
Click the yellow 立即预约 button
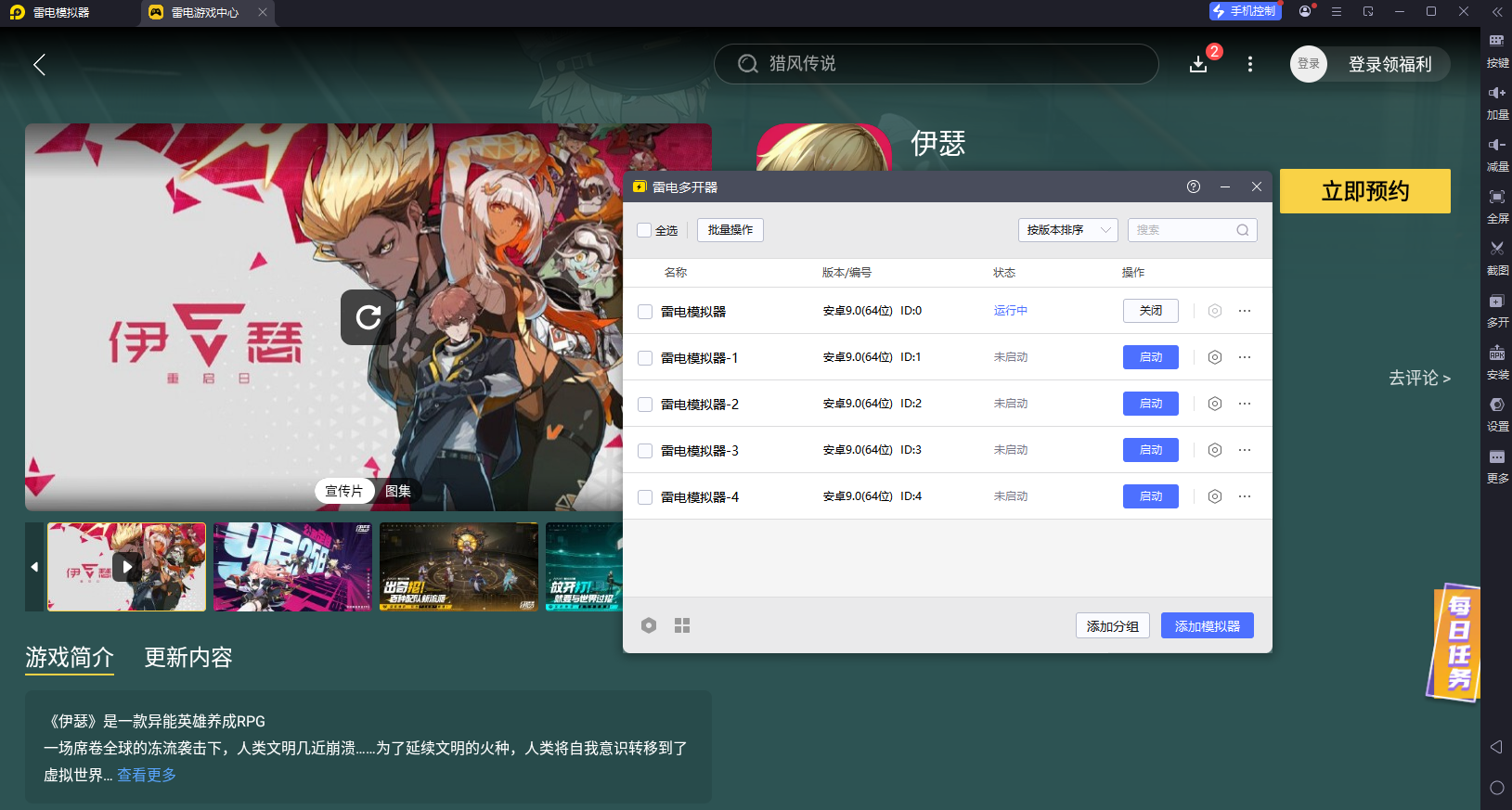1365,191
